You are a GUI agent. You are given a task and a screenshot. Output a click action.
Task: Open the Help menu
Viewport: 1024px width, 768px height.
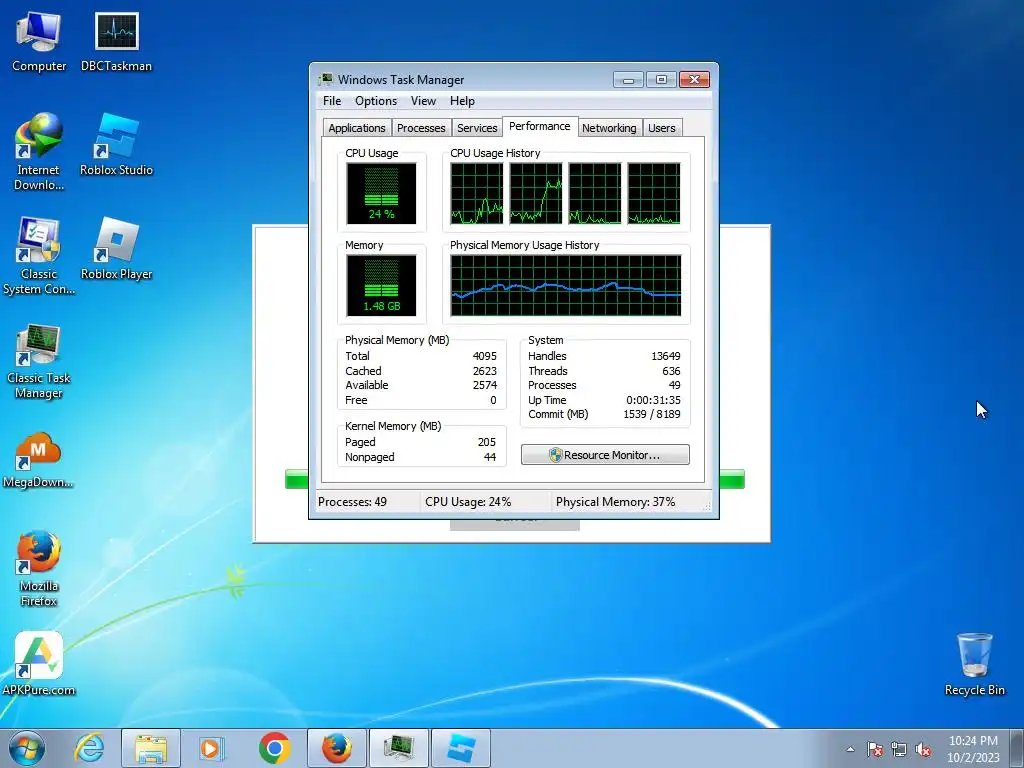point(462,101)
